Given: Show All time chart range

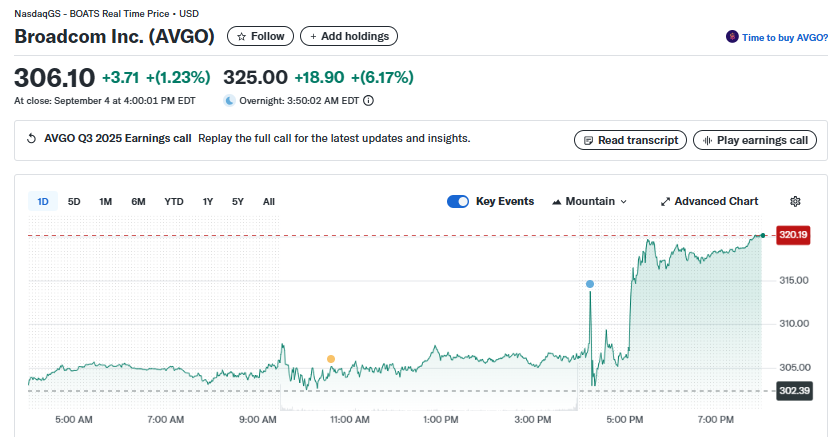Looking at the screenshot, I should (x=269, y=201).
